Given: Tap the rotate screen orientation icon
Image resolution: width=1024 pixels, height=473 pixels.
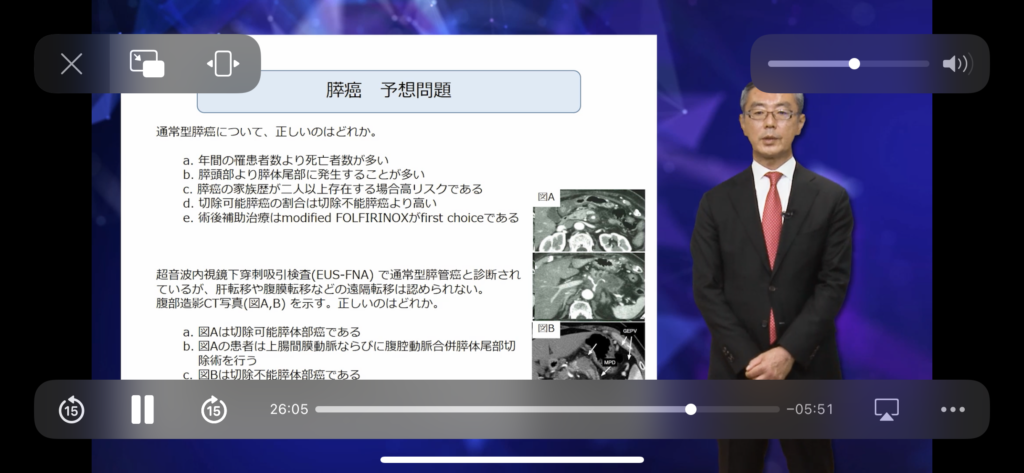Looking at the screenshot, I should tap(222, 64).
